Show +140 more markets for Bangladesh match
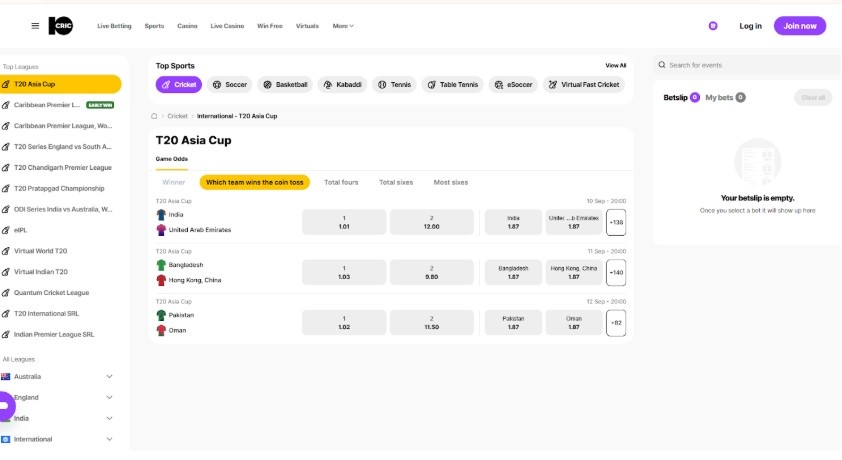The image size is (842, 460). click(x=616, y=273)
